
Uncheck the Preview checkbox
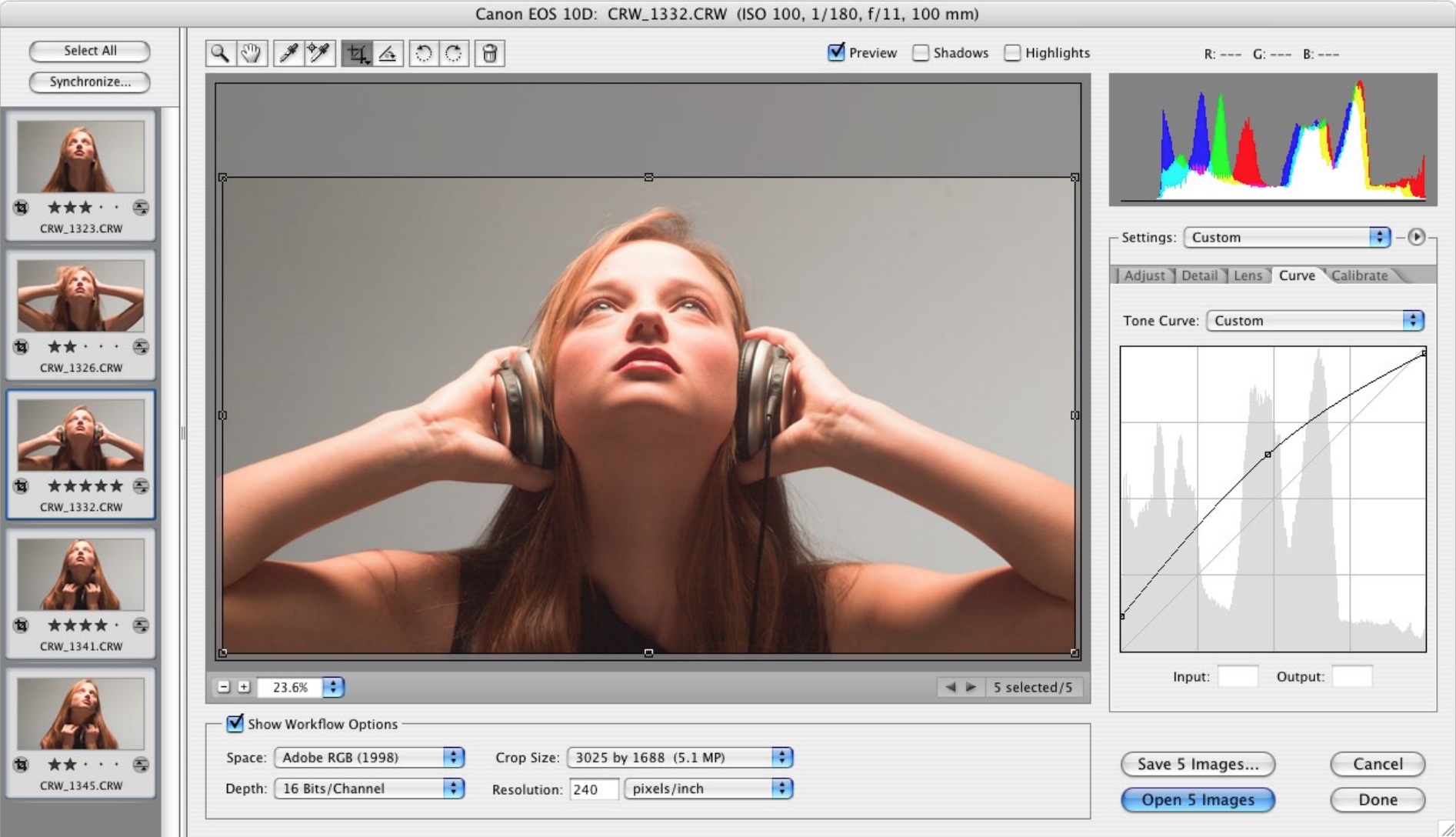pyautogui.click(x=836, y=52)
